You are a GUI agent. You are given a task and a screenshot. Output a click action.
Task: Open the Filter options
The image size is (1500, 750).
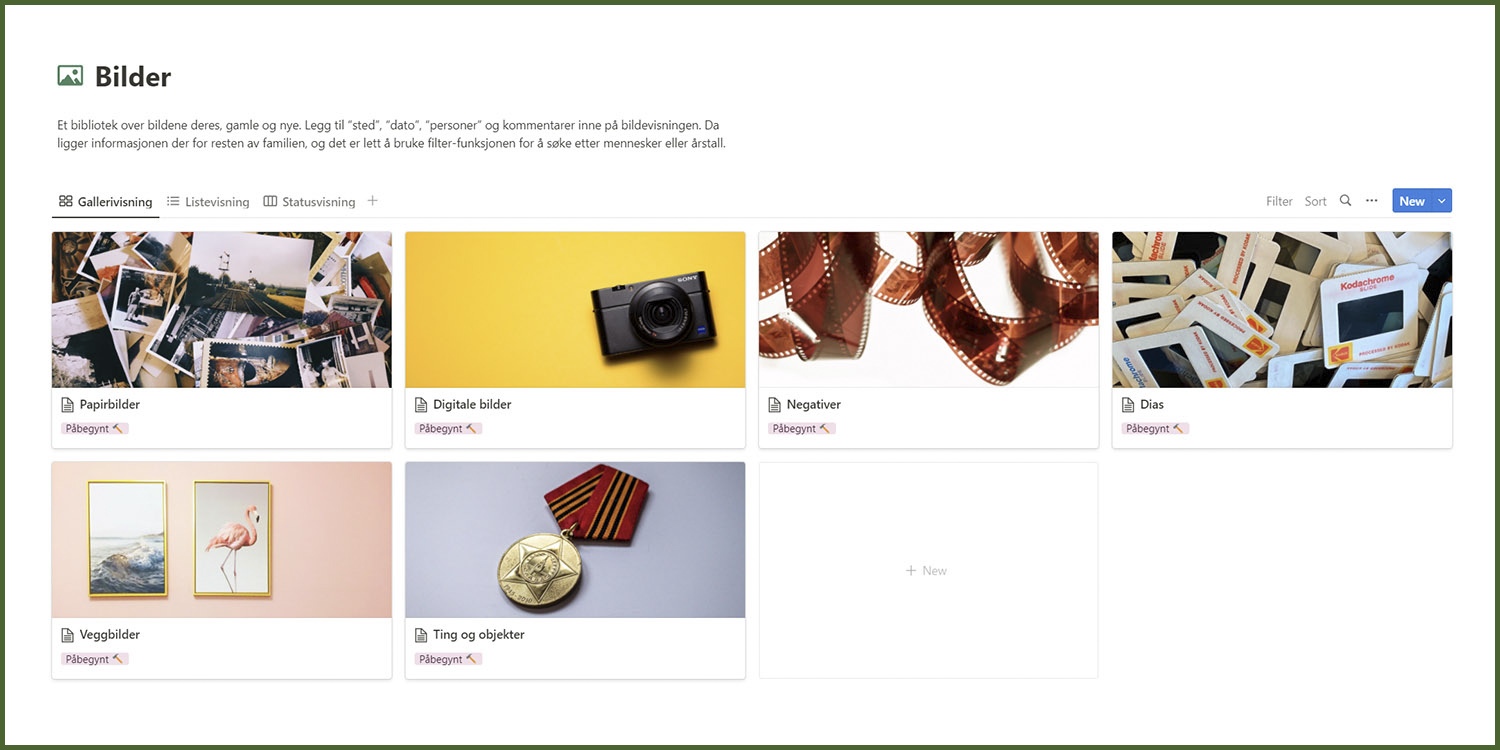pyautogui.click(x=1279, y=201)
